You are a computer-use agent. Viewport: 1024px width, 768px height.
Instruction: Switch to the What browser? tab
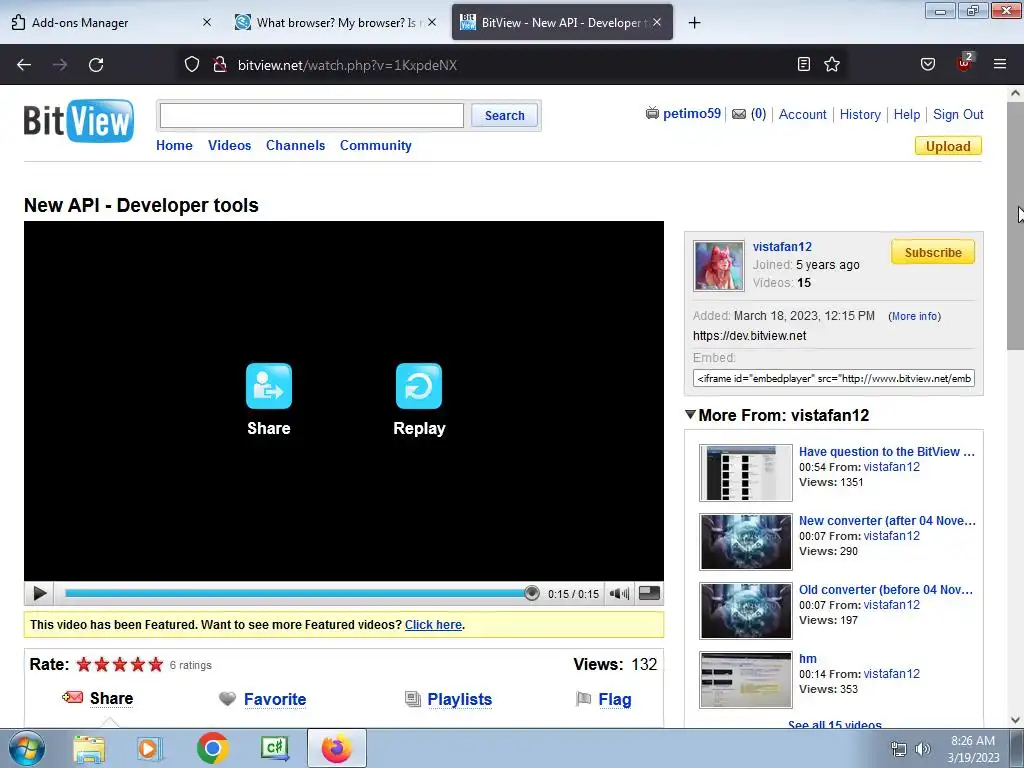pyautogui.click(x=336, y=22)
